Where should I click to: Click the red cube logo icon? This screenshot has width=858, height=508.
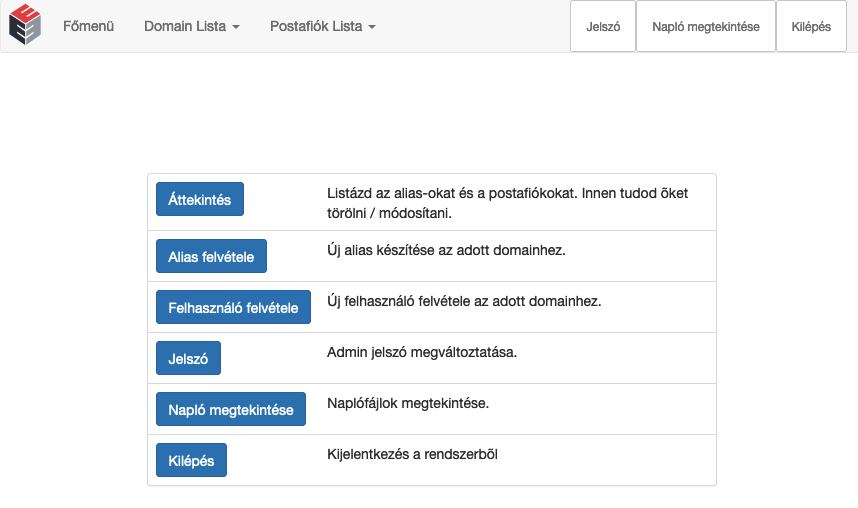click(25, 24)
